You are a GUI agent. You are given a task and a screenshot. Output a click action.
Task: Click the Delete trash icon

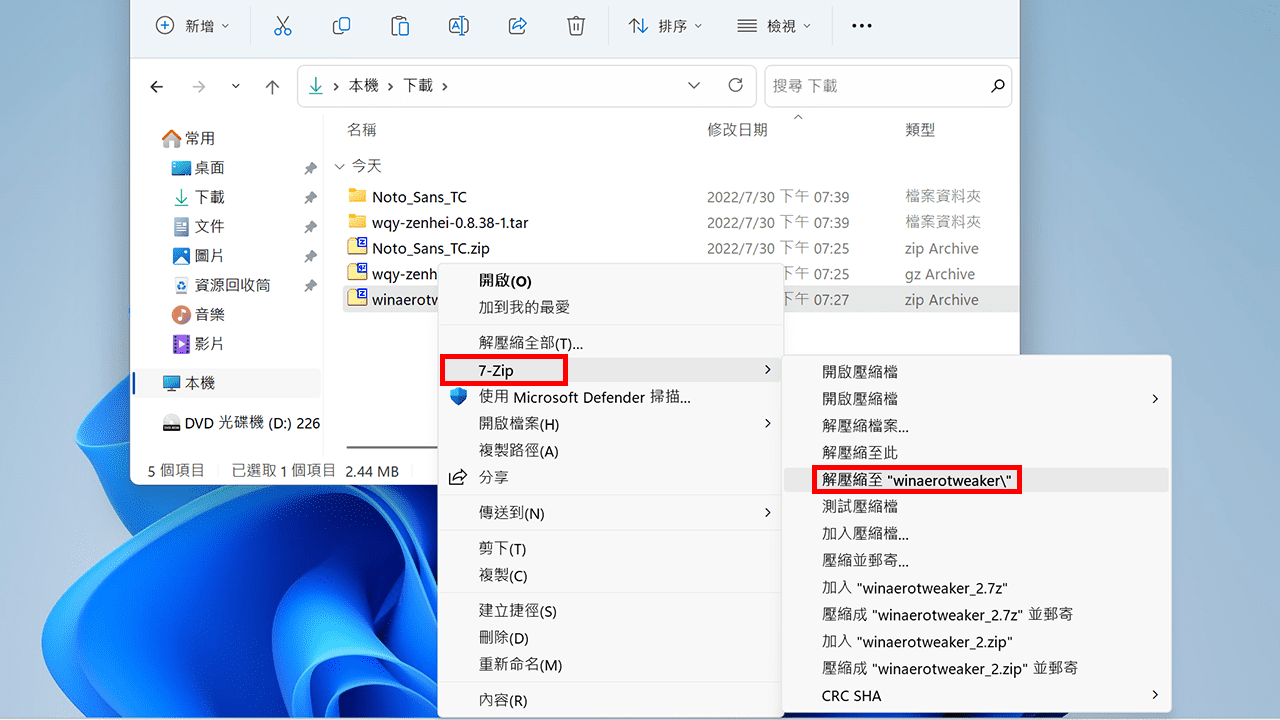click(x=576, y=26)
